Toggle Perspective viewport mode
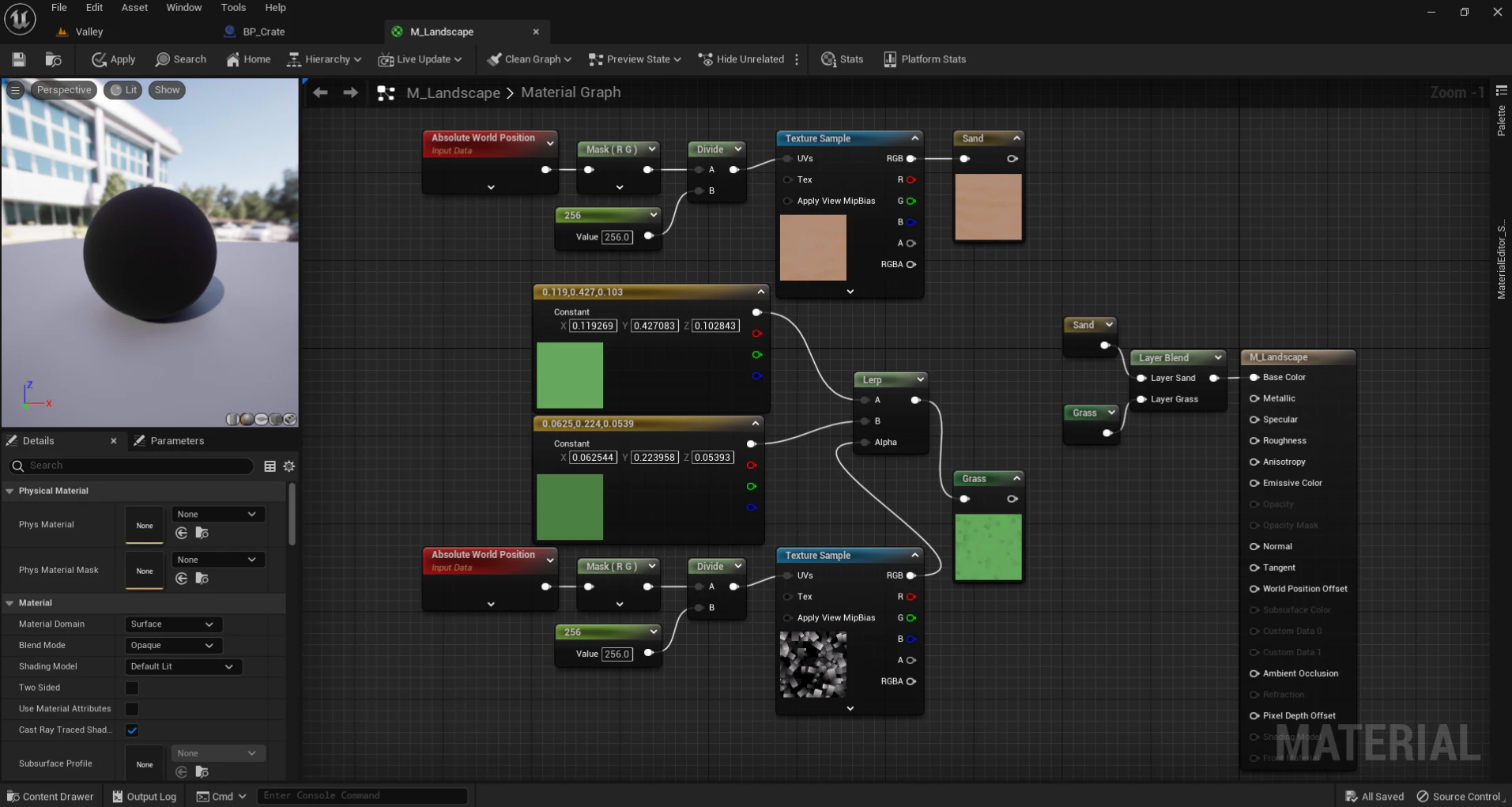 64,90
